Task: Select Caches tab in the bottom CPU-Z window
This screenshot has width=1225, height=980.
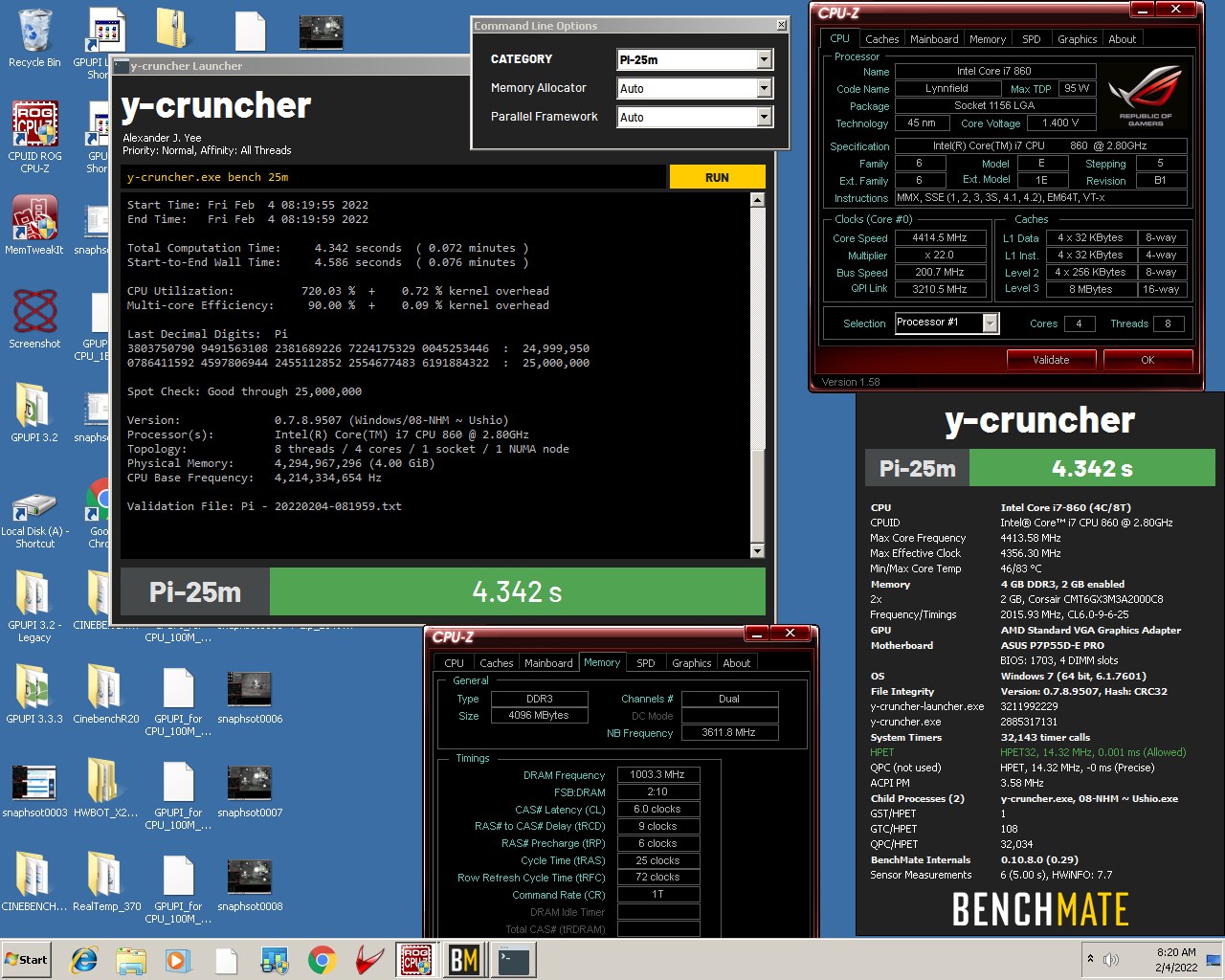Action: [x=496, y=662]
